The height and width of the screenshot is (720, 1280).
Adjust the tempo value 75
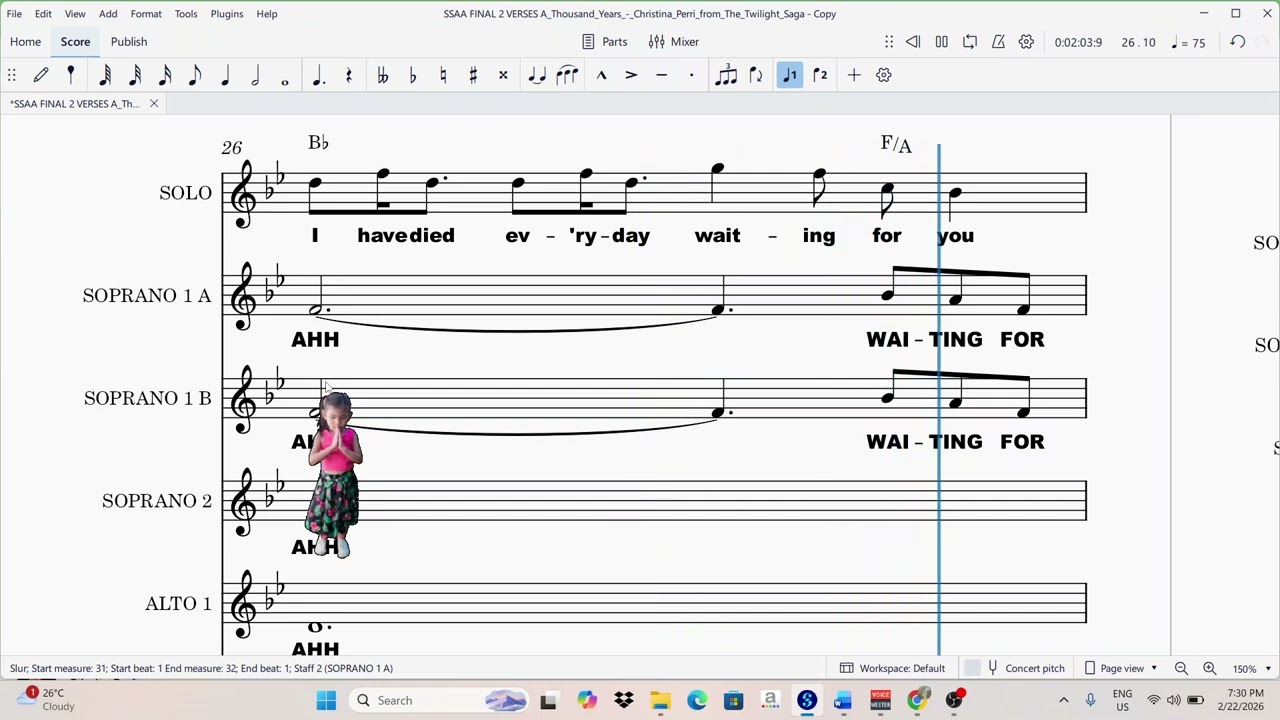click(1188, 43)
